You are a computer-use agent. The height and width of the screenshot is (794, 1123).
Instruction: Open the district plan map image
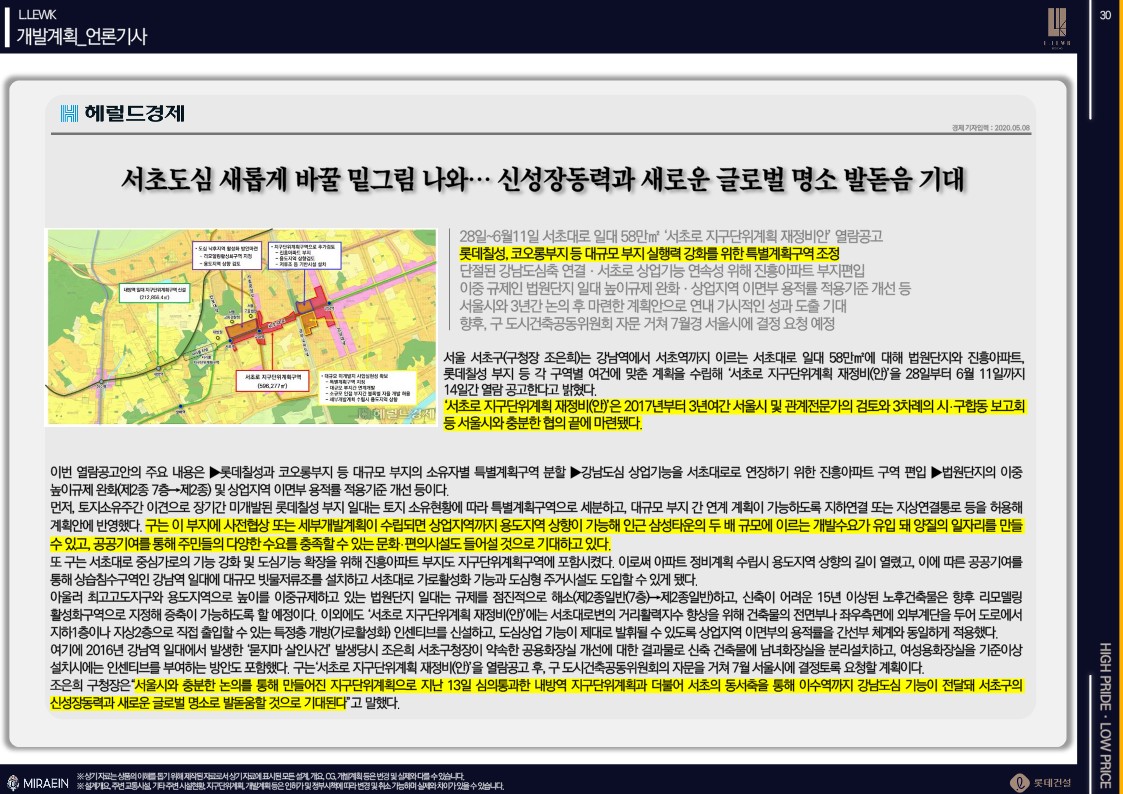pyautogui.click(x=241, y=326)
